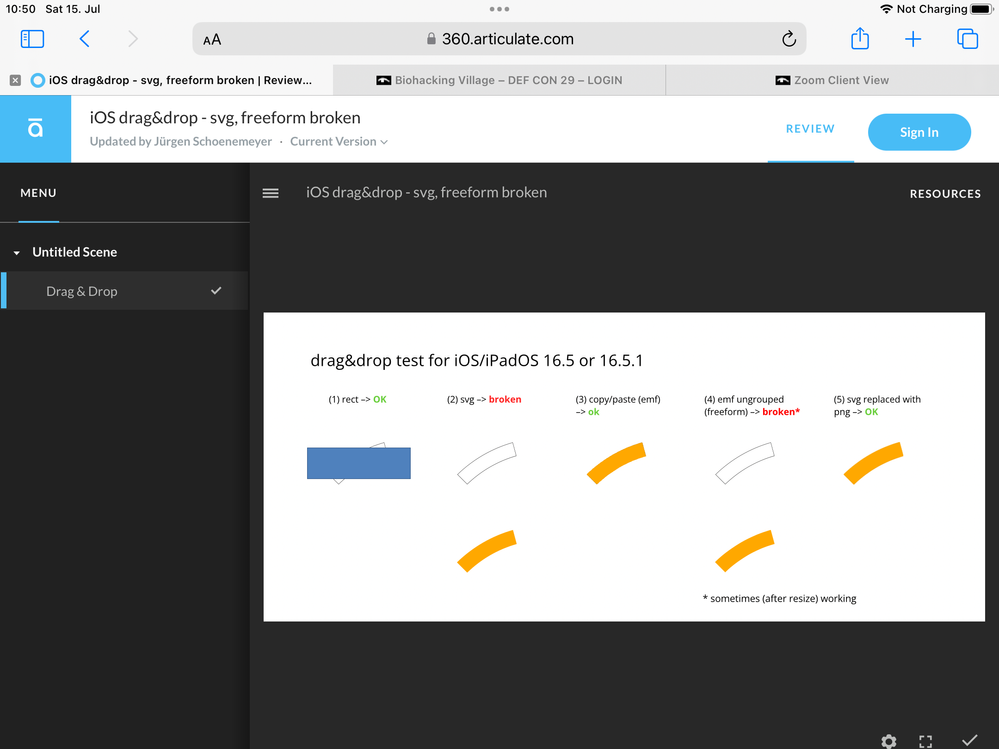Open the Current Version dropdown
The image size is (999, 749).
(339, 141)
